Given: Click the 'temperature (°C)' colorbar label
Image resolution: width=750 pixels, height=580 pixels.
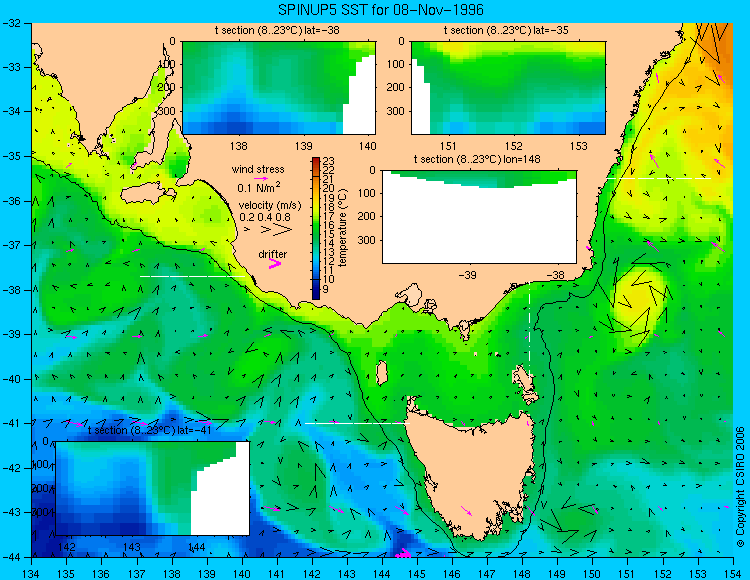Looking at the screenshot, I should (342, 228).
